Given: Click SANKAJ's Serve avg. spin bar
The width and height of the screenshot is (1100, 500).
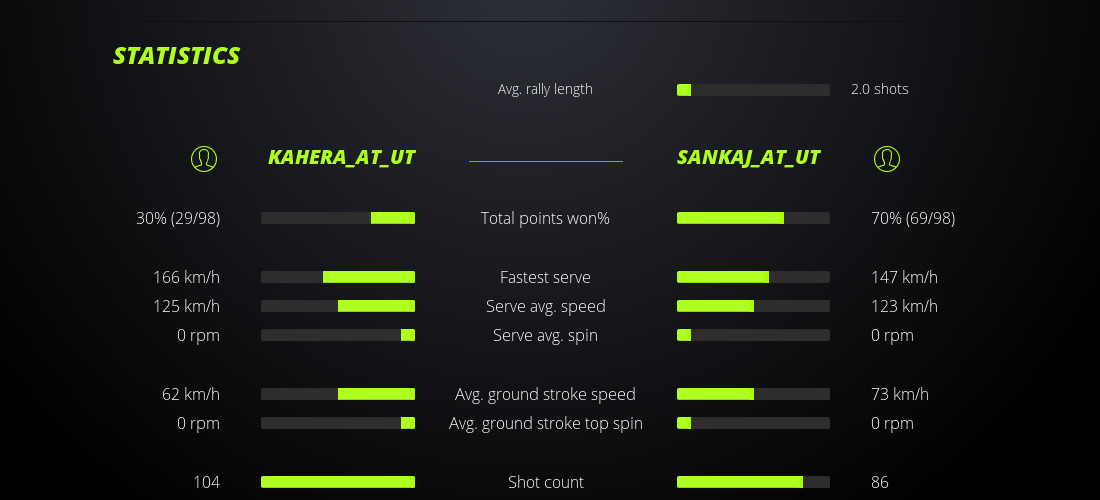Looking at the screenshot, I should click(753, 335).
